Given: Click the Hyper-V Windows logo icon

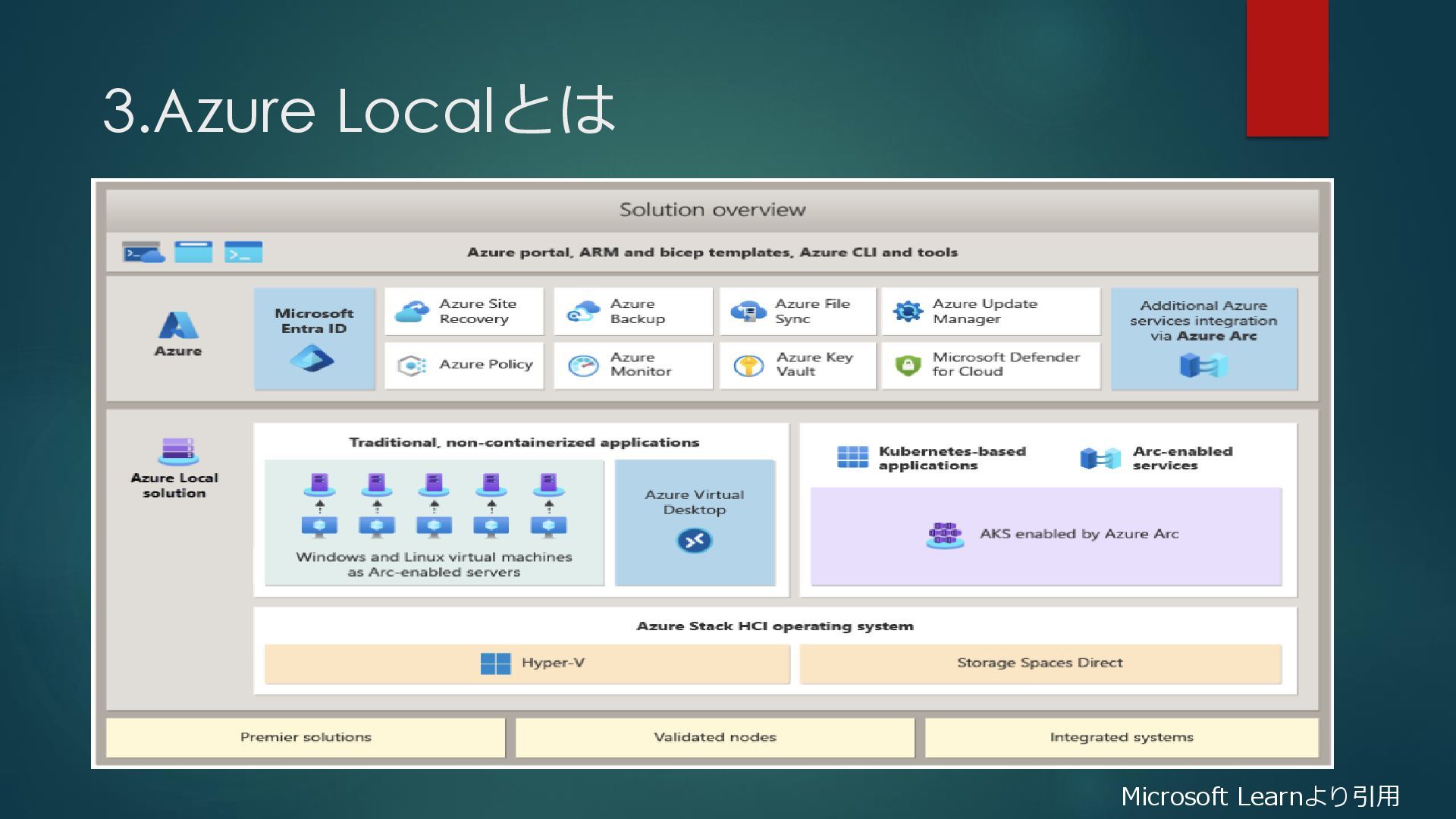Looking at the screenshot, I should coord(495,664).
